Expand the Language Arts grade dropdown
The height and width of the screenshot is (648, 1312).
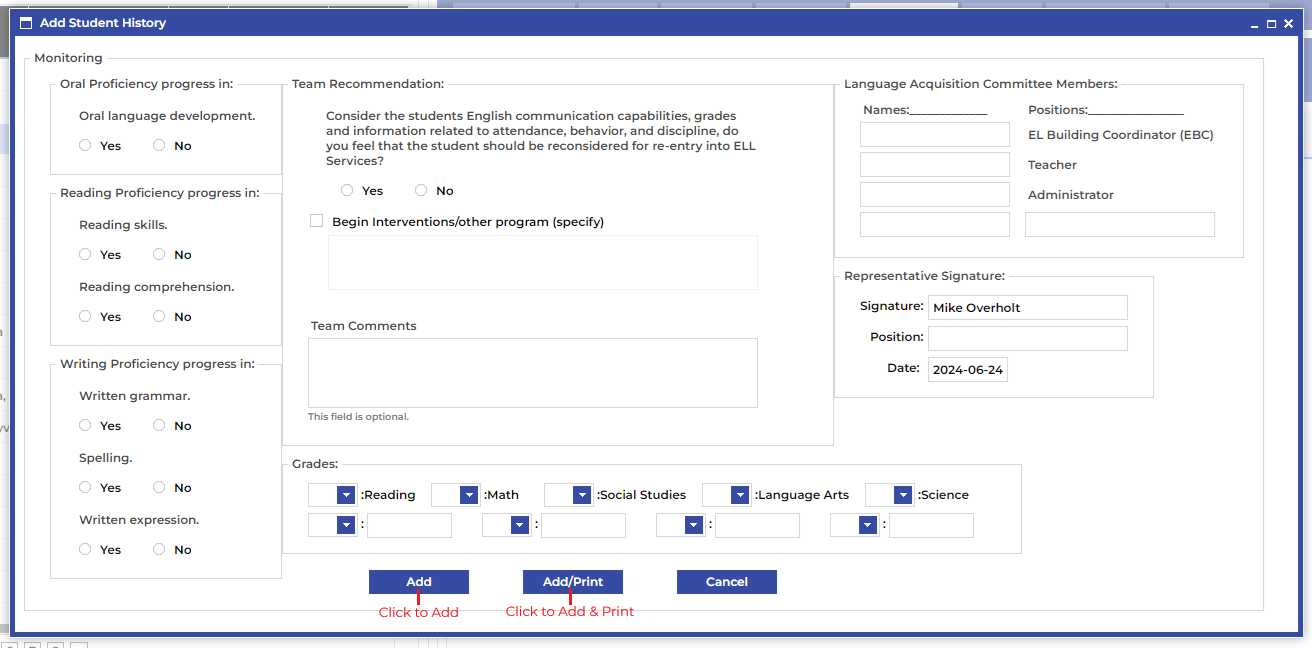pos(740,495)
